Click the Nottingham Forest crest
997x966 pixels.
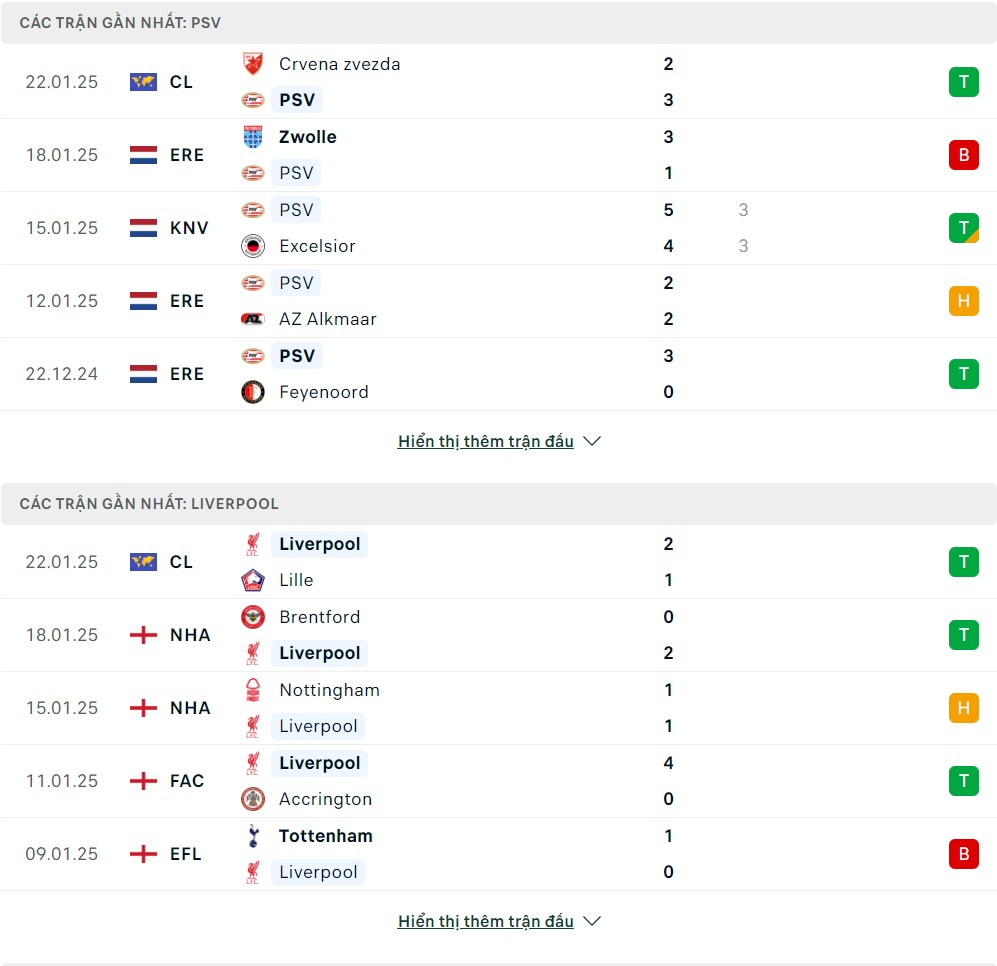(x=253, y=690)
